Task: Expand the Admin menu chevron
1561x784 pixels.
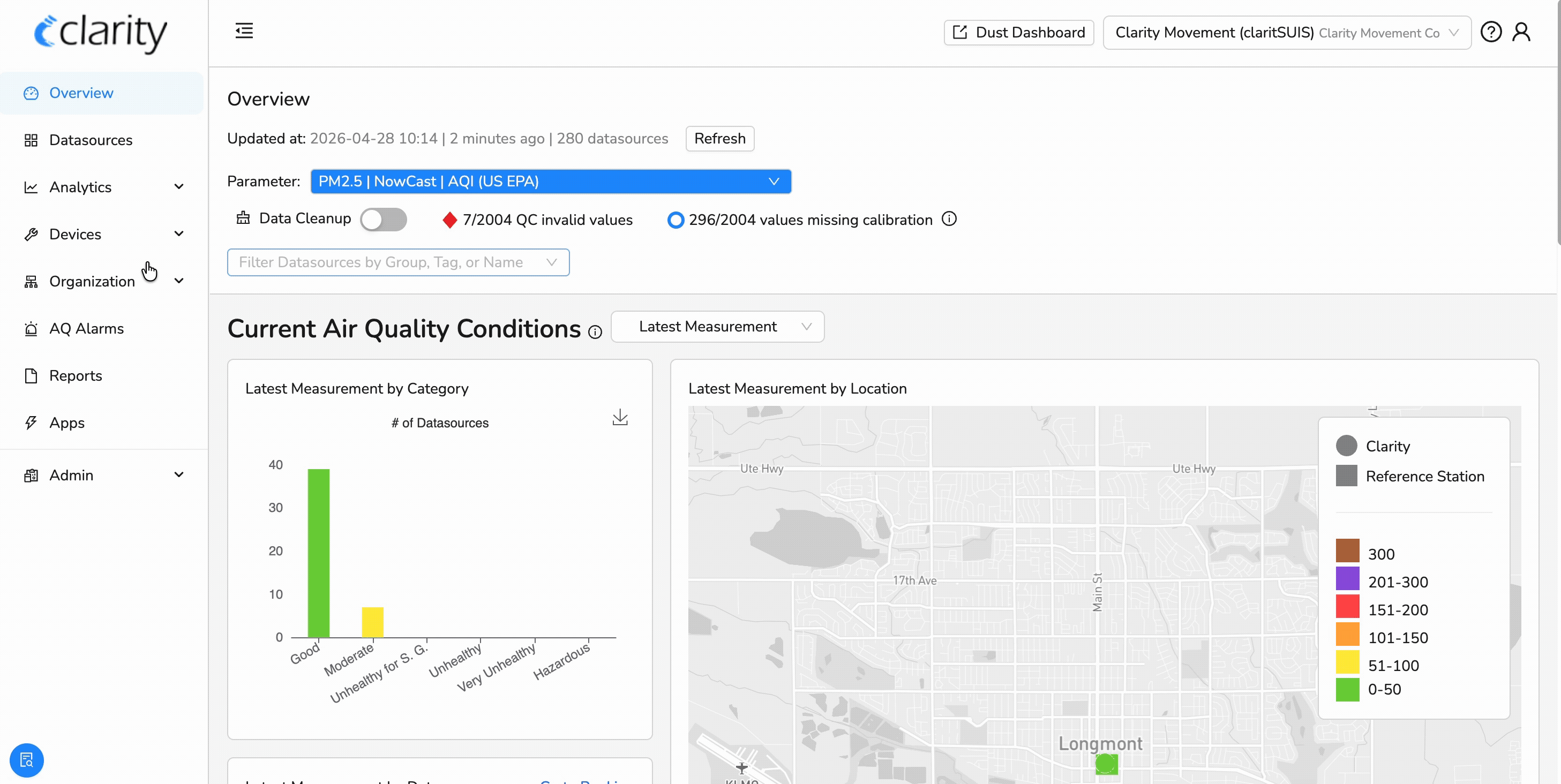Action: [179, 475]
